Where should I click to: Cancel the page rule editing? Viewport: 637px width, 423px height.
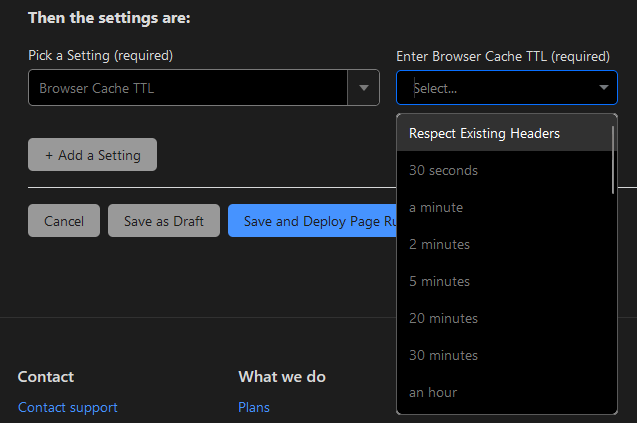[x=64, y=221]
